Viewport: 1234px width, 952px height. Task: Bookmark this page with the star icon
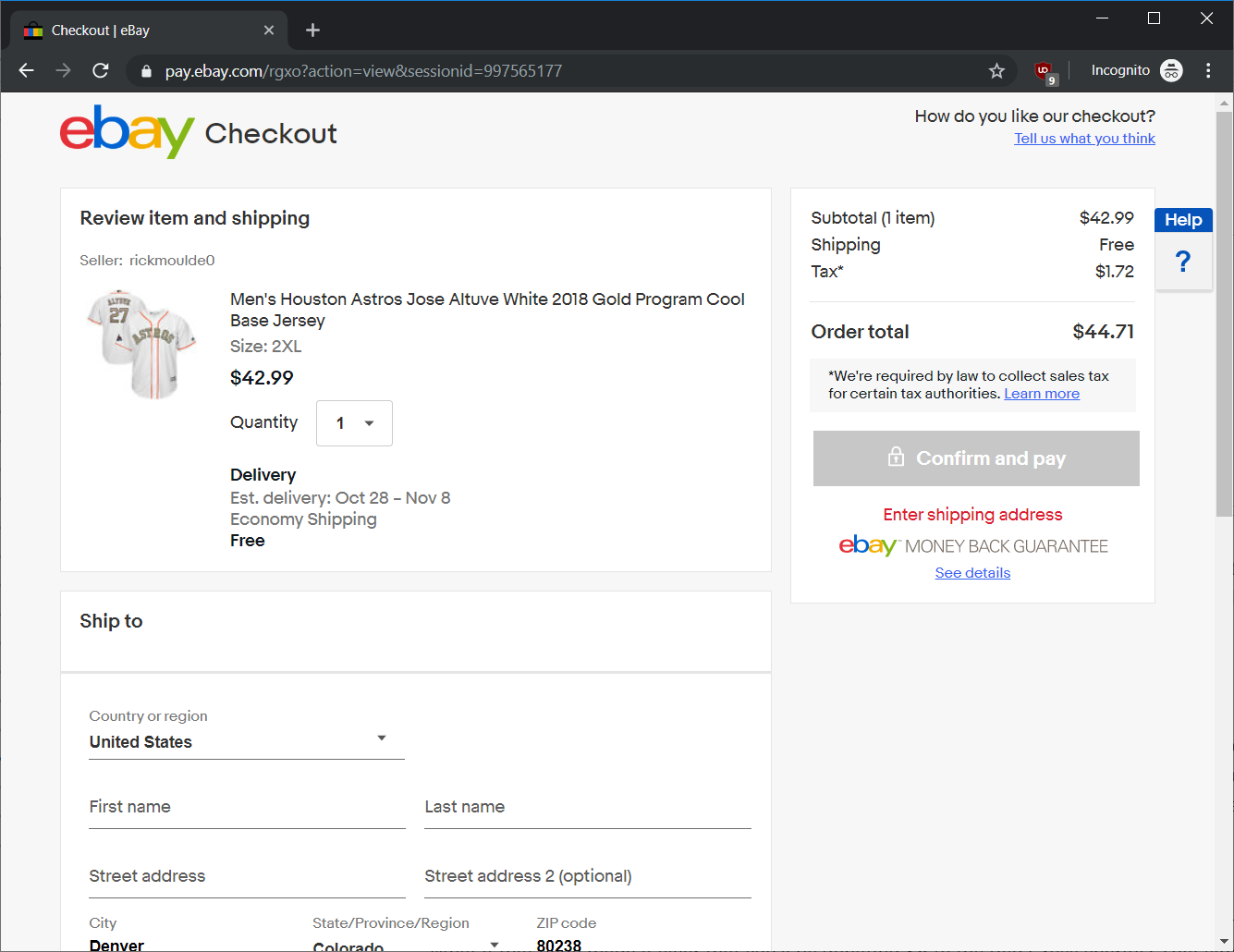[996, 71]
